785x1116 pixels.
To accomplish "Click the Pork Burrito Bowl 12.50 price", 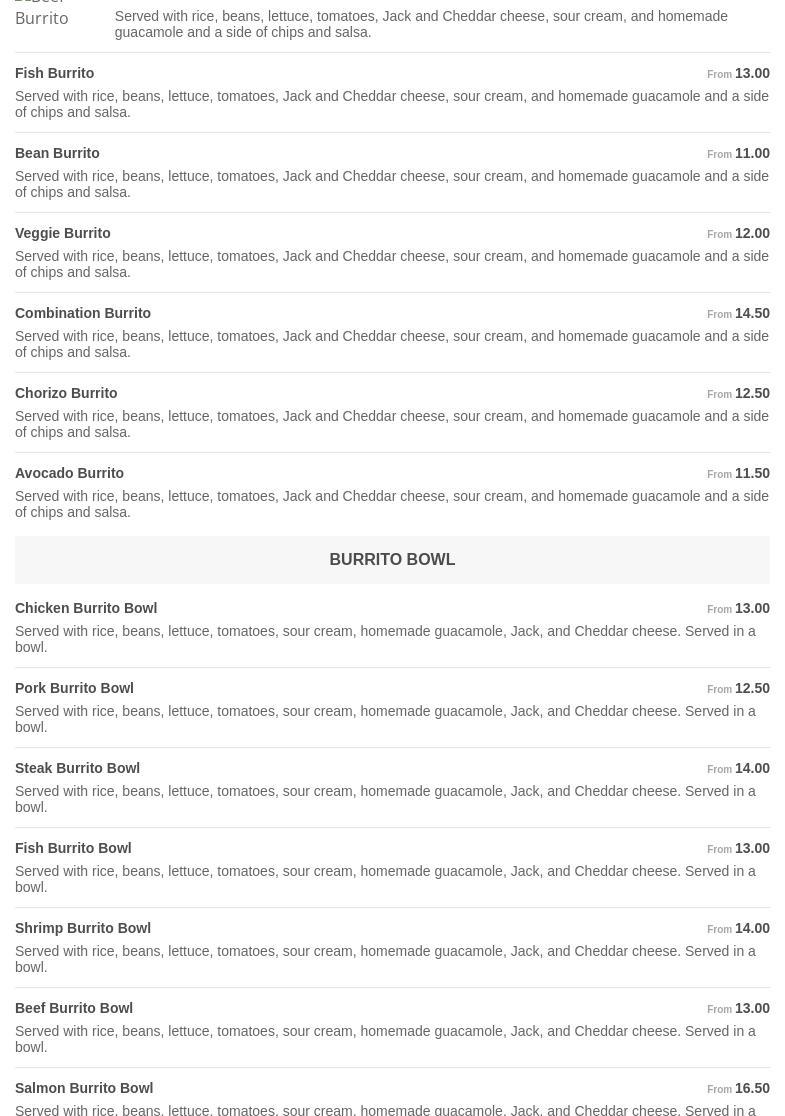I will pos(751,688).
